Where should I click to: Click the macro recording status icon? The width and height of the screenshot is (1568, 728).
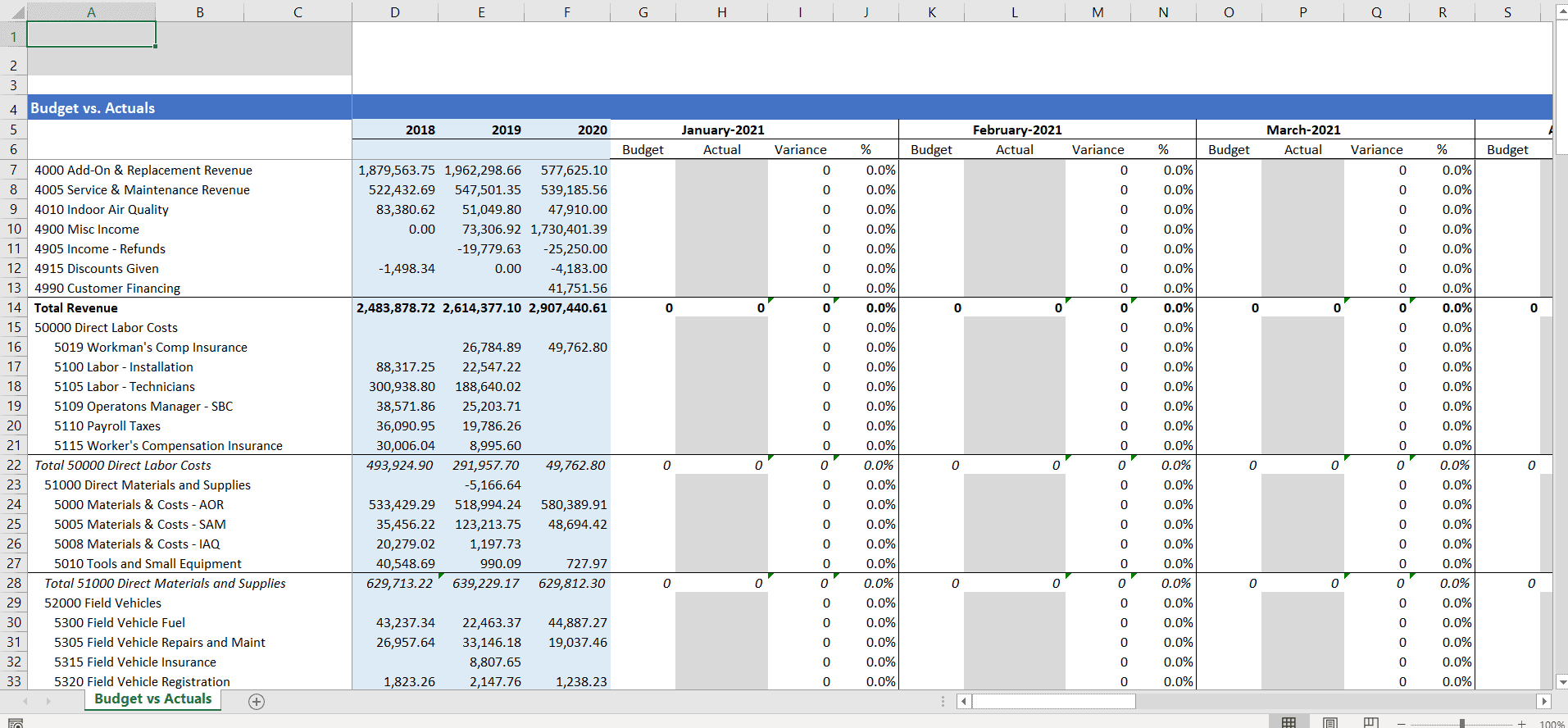[x=15, y=723]
